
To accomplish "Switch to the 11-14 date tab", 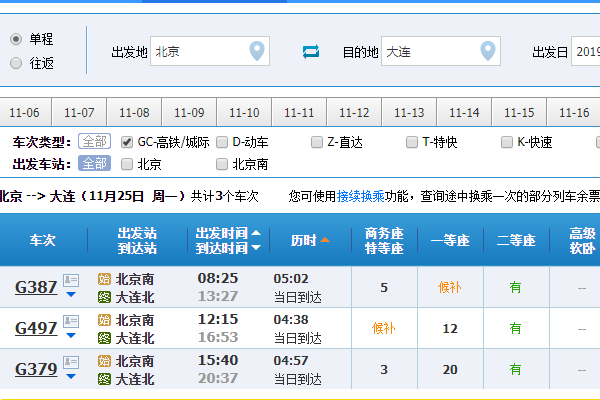I will pos(464,112).
